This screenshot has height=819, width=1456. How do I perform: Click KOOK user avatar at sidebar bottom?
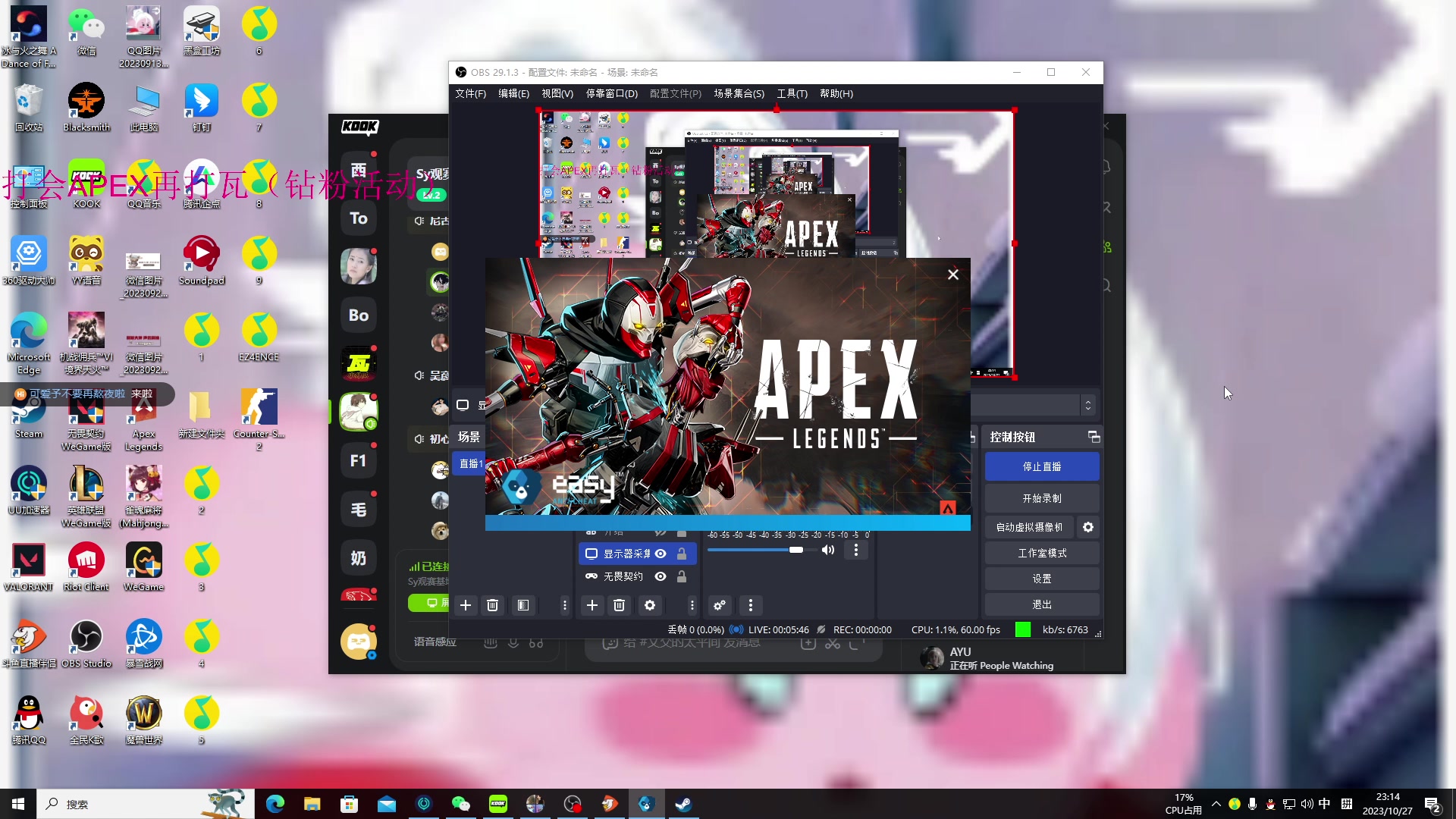click(358, 642)
